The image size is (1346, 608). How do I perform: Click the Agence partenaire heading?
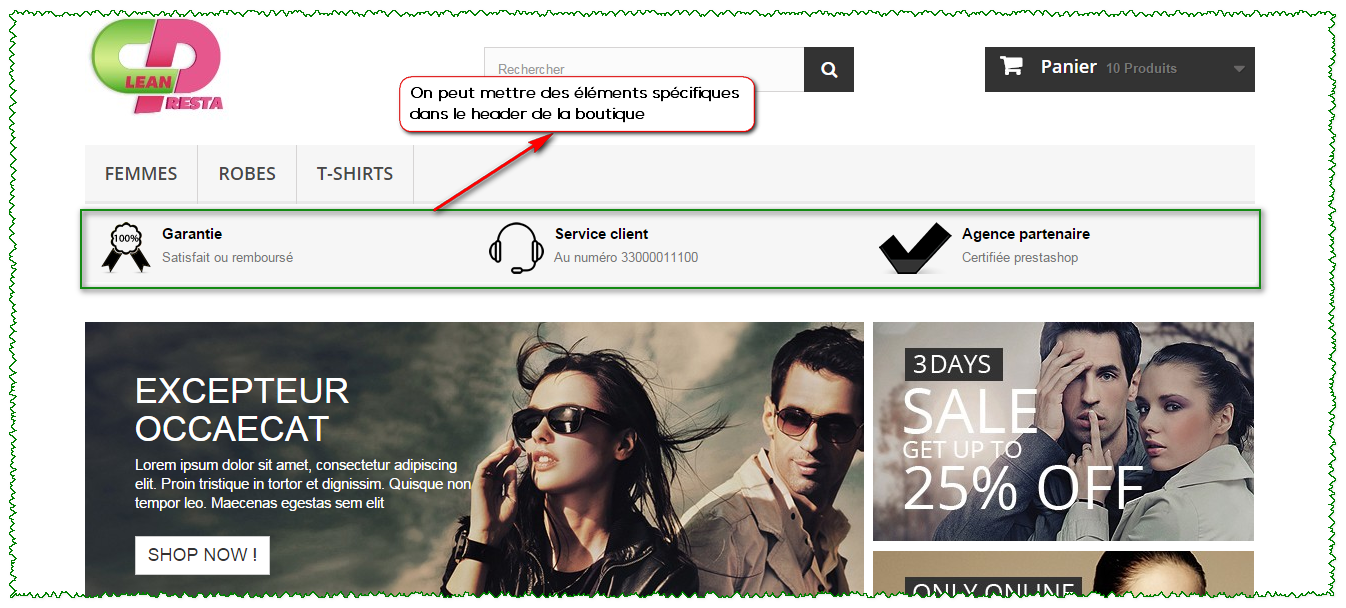[x=1026, y=234]
